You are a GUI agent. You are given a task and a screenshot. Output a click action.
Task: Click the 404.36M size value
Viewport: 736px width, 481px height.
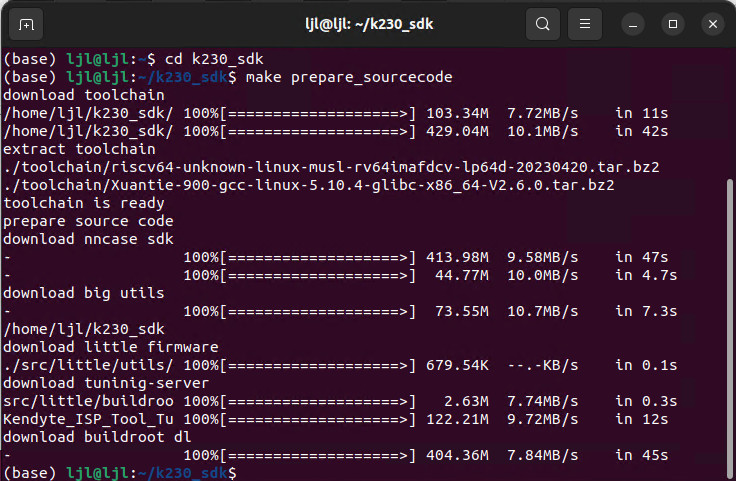point(457,455)
